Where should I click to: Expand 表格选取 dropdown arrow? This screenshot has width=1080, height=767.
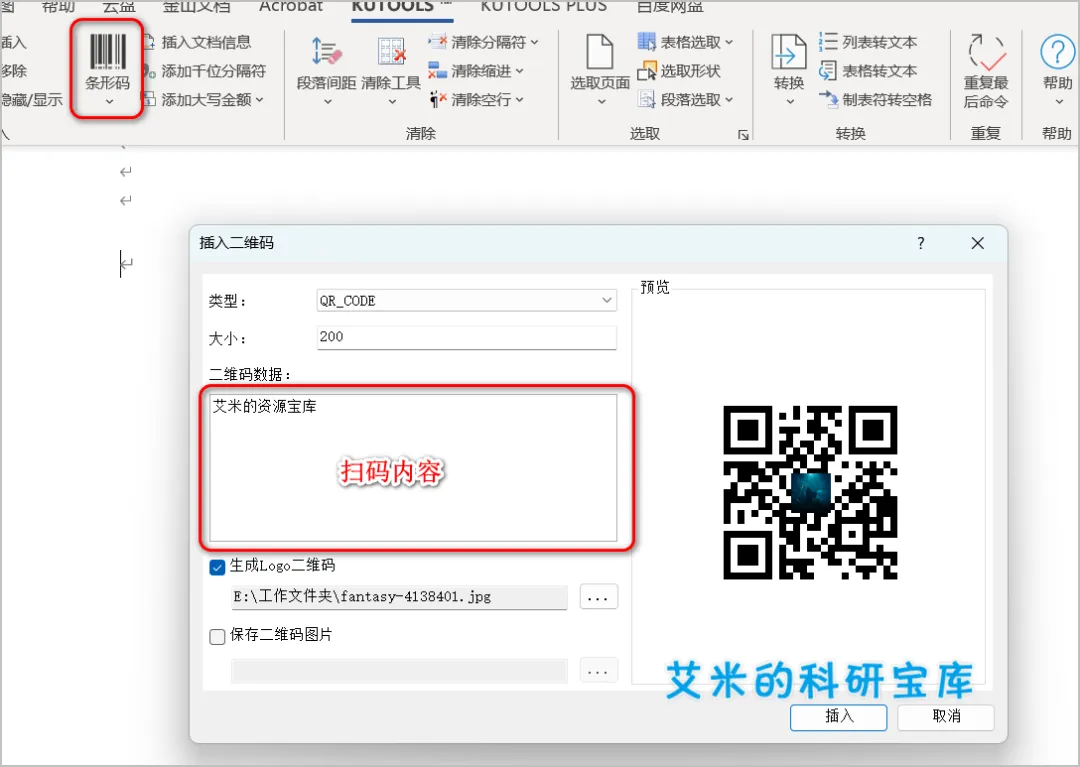coord(729,42)
